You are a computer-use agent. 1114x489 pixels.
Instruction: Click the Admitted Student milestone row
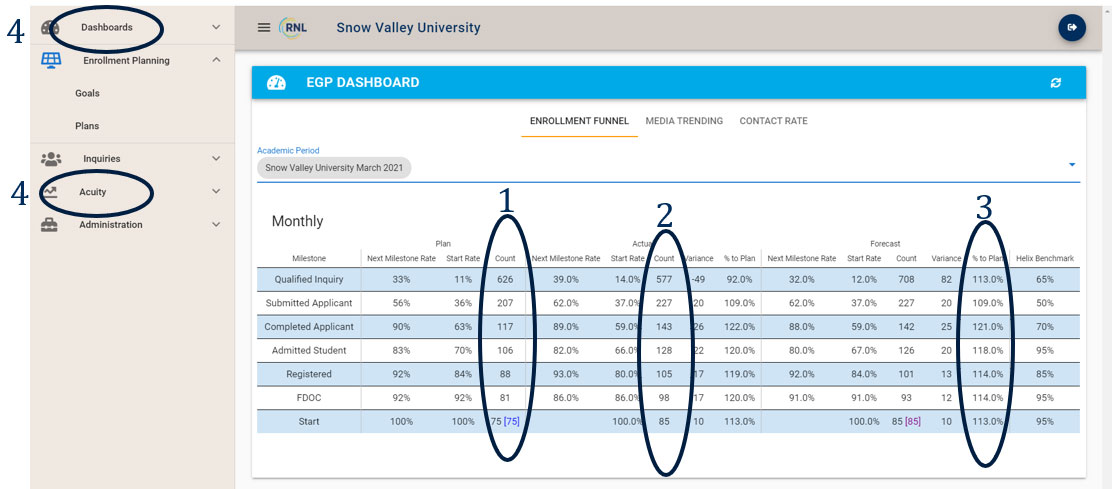tap(668, 350)
